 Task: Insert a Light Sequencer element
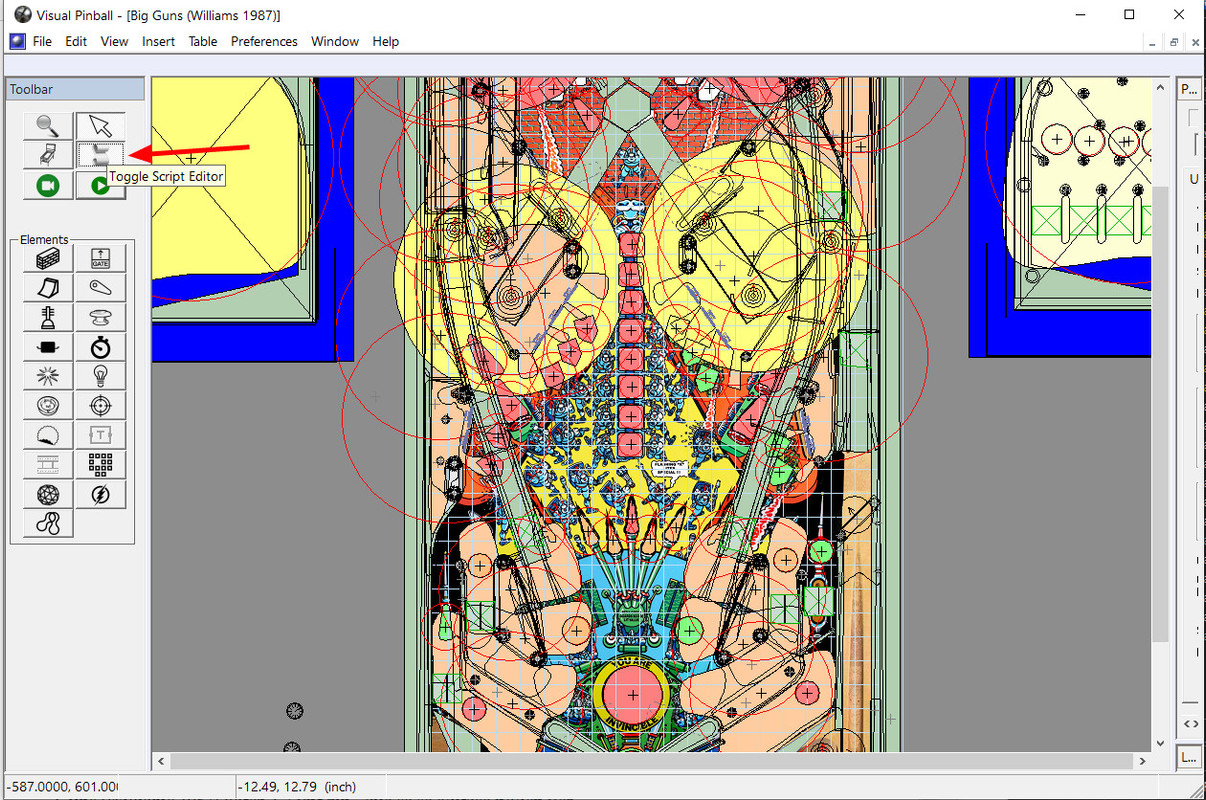[x=101, y=464]
